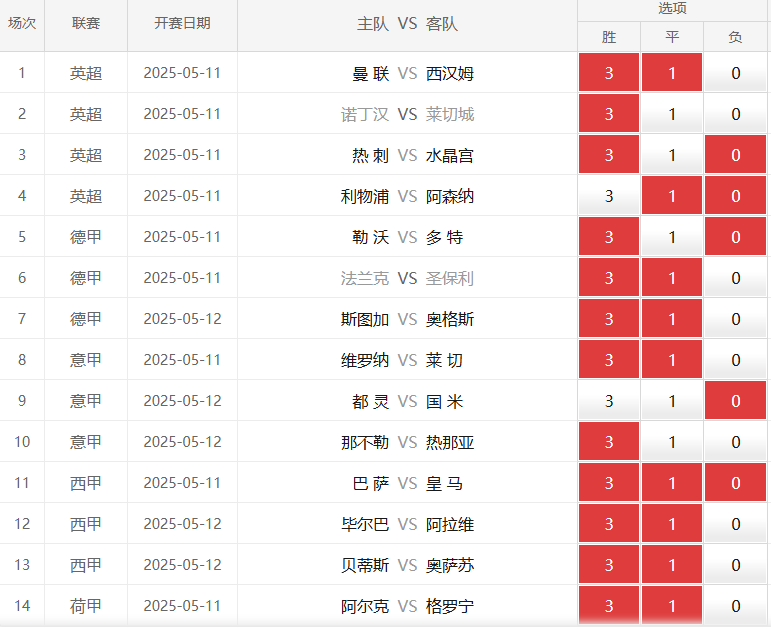Image resolution: width=771 pixels, height=630 pixels.
Task: Toggle win option 3 for 巴萨 VS 皇马
Action: [609, 482]
